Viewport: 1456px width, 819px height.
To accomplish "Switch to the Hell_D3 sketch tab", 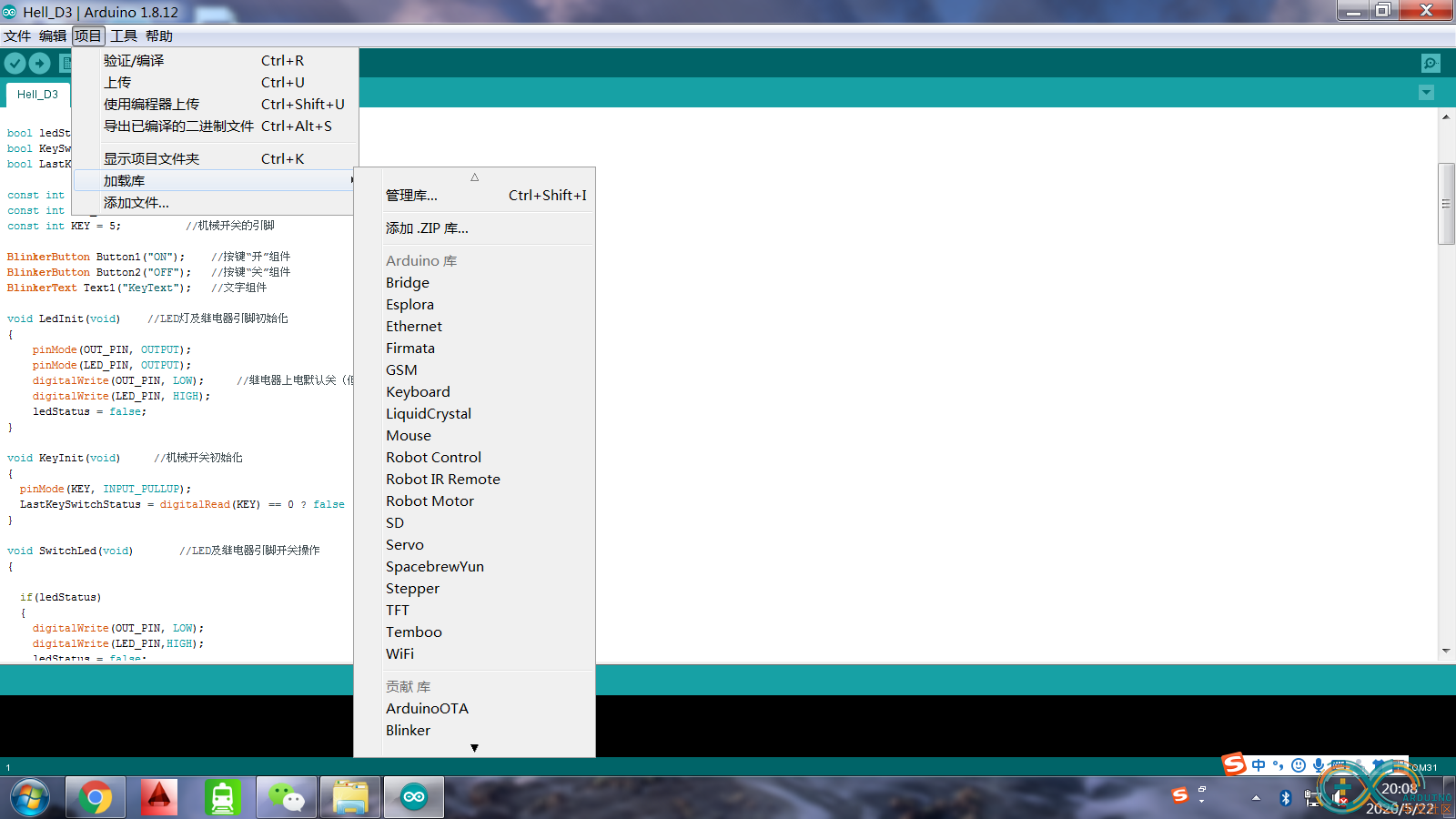I will (37, 95).
